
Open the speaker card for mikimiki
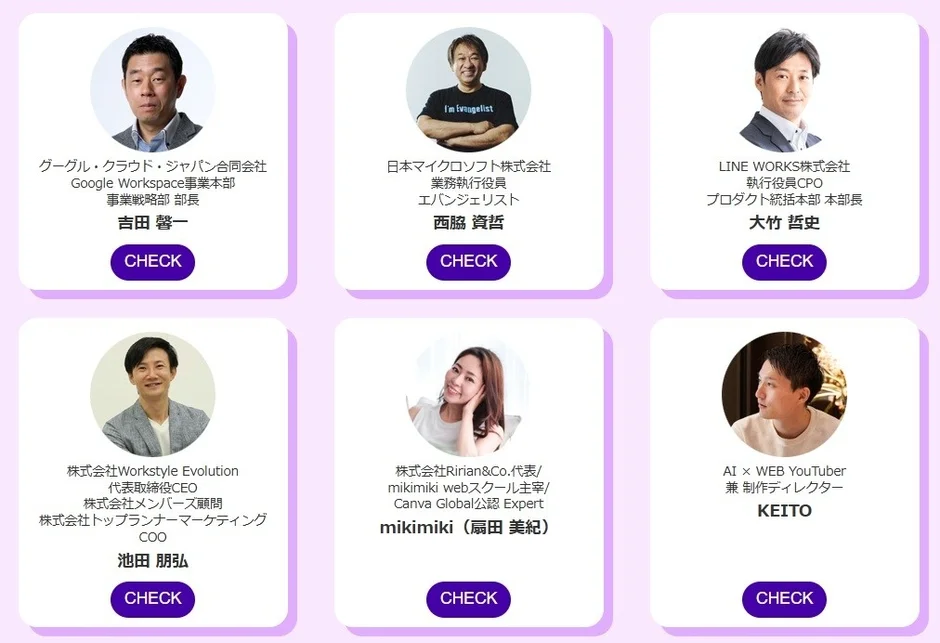pyautogui.click(x=468, y=470)
